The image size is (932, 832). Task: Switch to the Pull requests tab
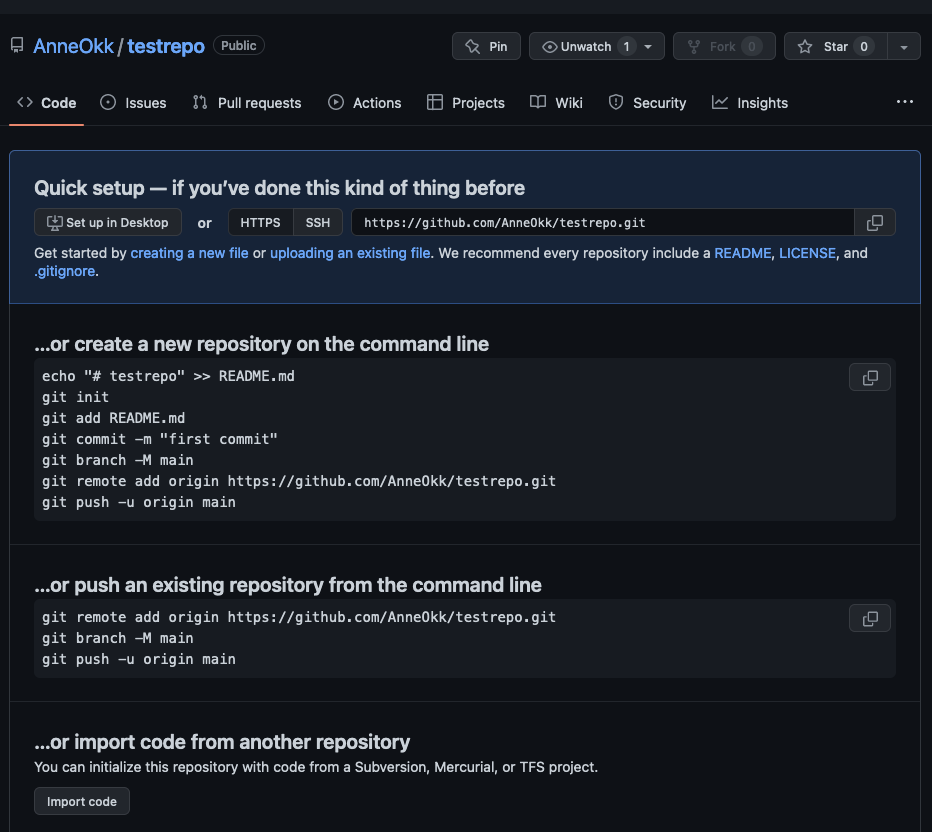point(247,103)
